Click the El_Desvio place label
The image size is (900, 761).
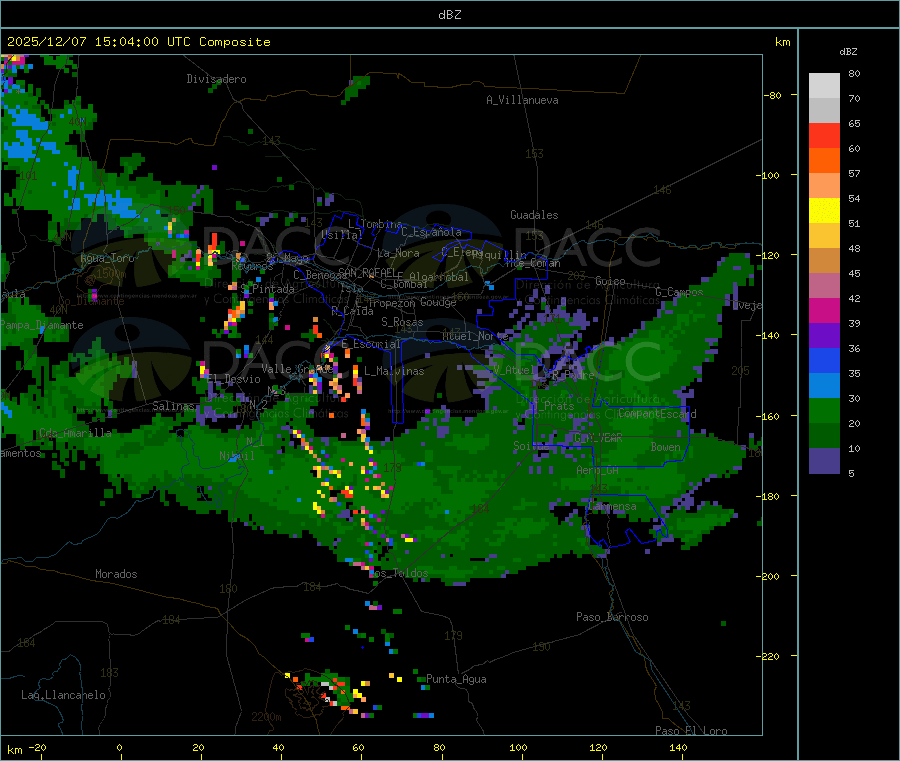(x=234, y=379)
